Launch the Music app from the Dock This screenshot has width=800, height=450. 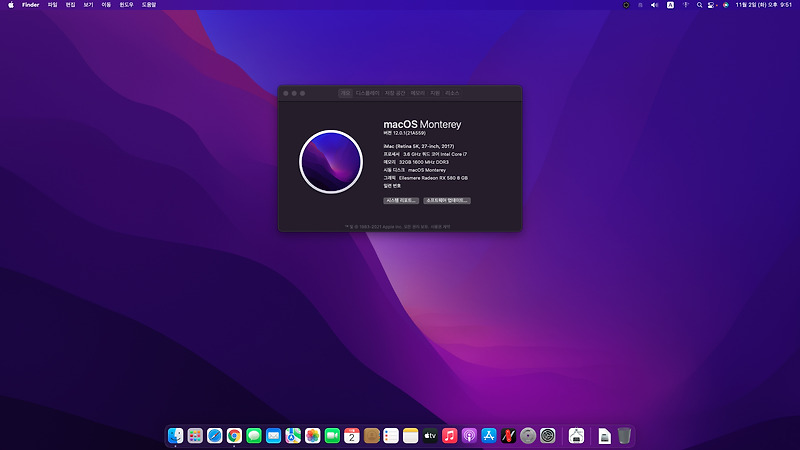449,436
